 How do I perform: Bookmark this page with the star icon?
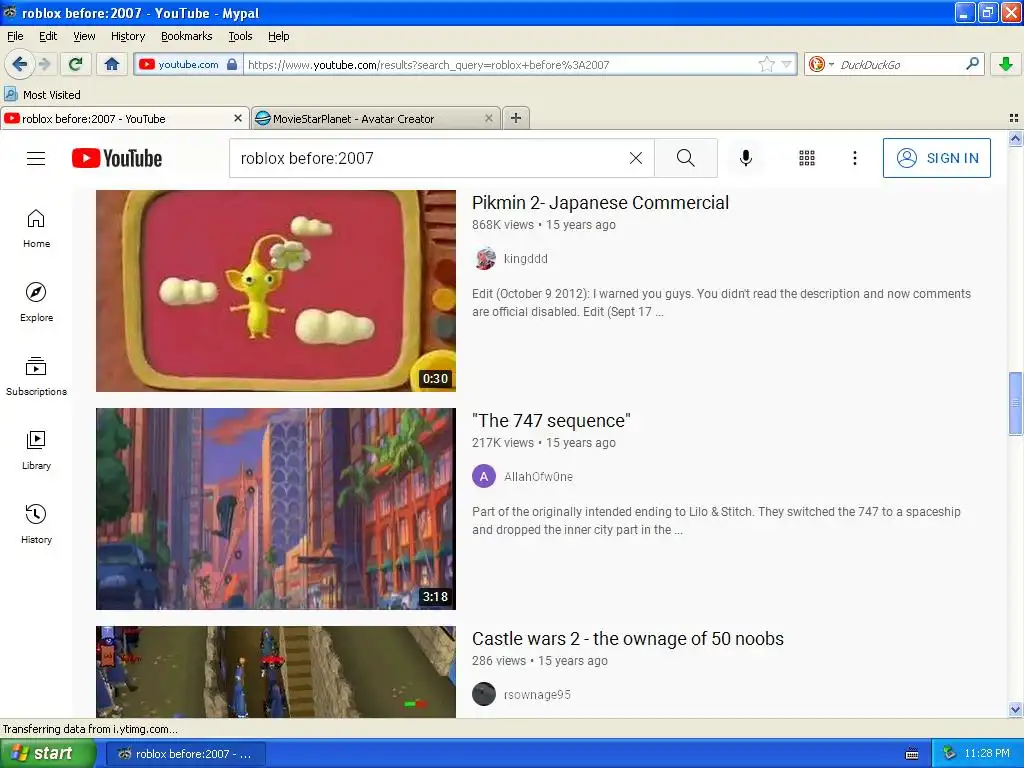click(x=766, y=64)
